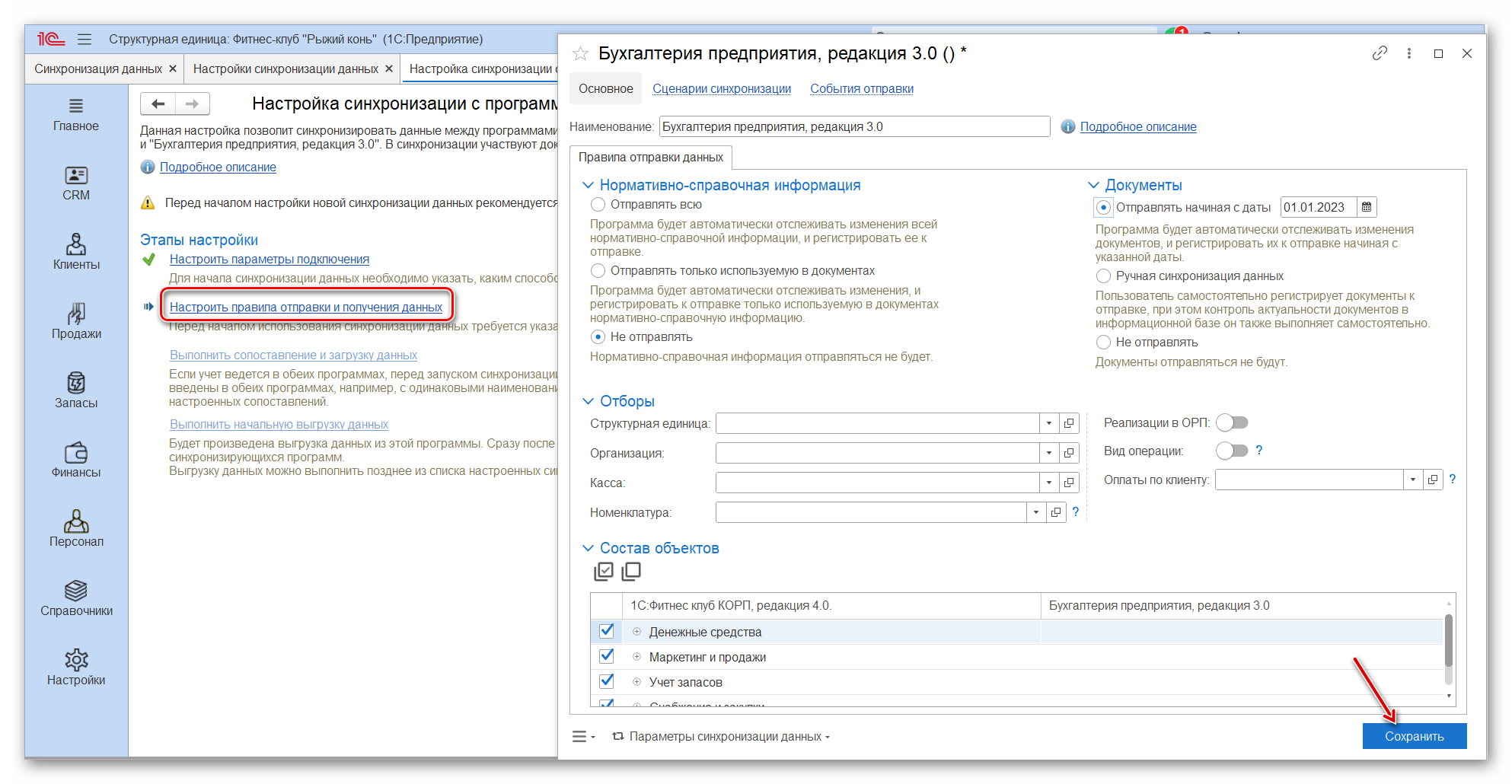
Task: Go back with the left arrow button
Action: [158, 104]
